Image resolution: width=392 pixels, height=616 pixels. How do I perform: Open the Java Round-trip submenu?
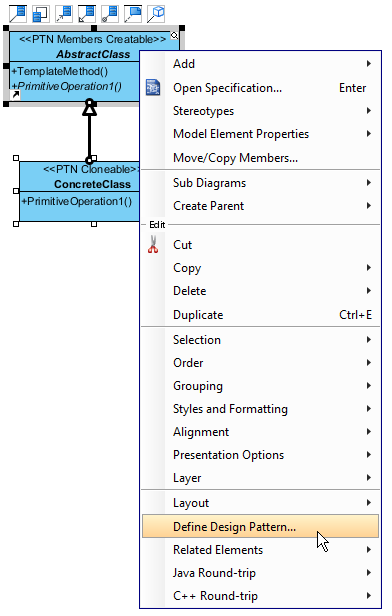(x=260, y=572)
